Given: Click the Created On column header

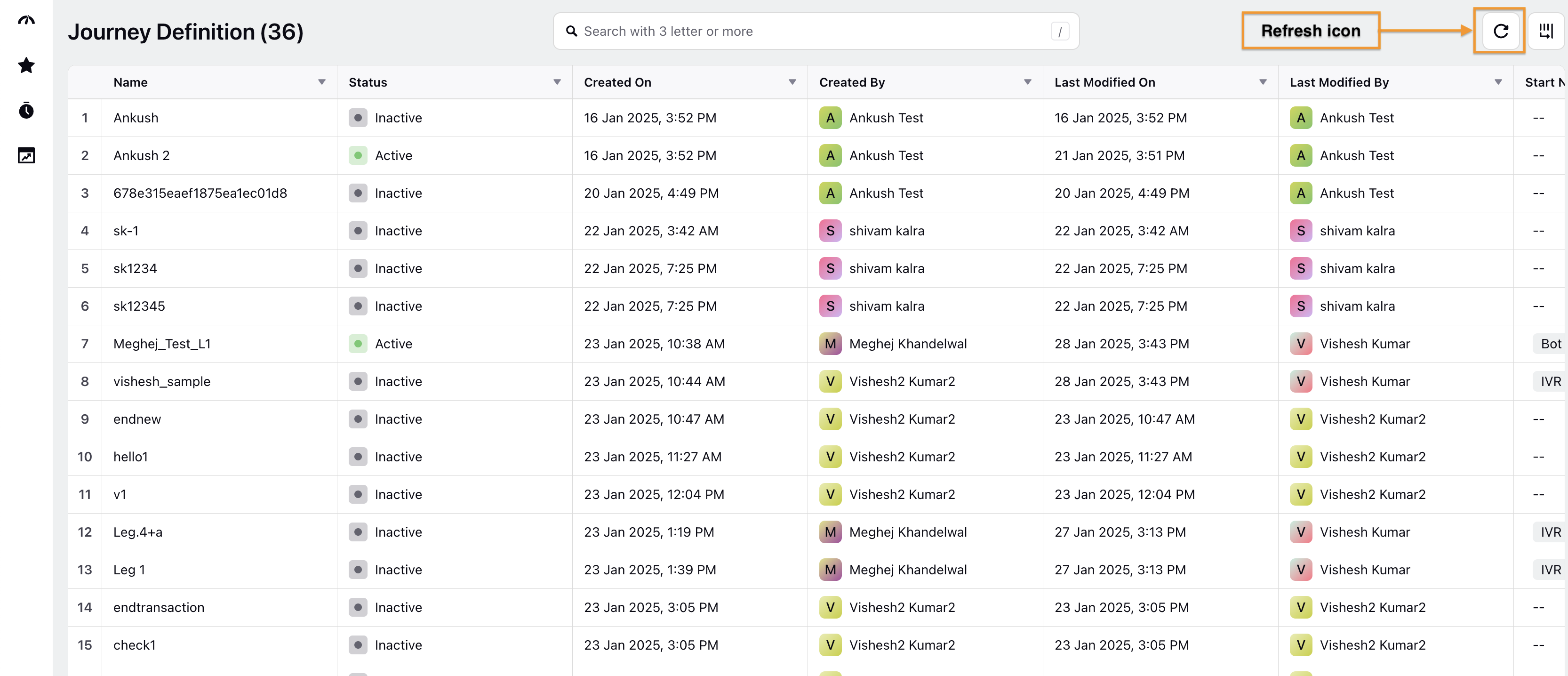Looking at the screenshot, I should coord(617,82).
